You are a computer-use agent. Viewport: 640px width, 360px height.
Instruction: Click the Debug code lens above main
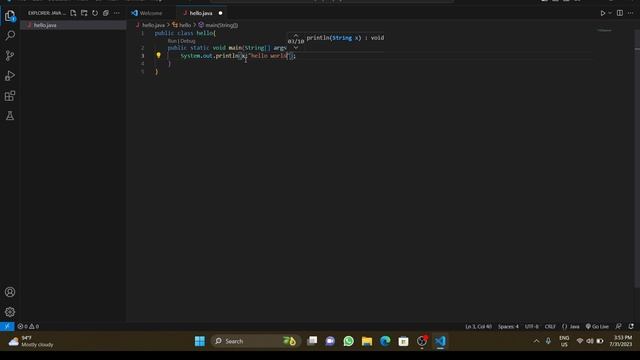coord(188,41)
